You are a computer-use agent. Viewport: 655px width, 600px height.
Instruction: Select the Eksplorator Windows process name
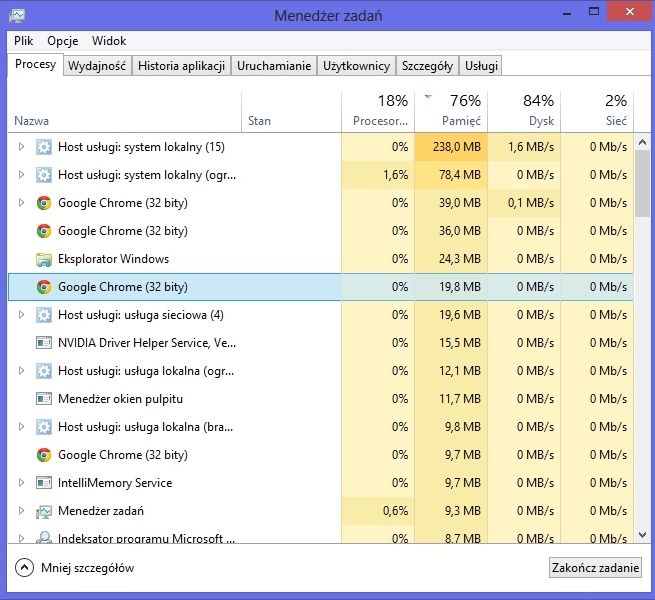point(114,259)
